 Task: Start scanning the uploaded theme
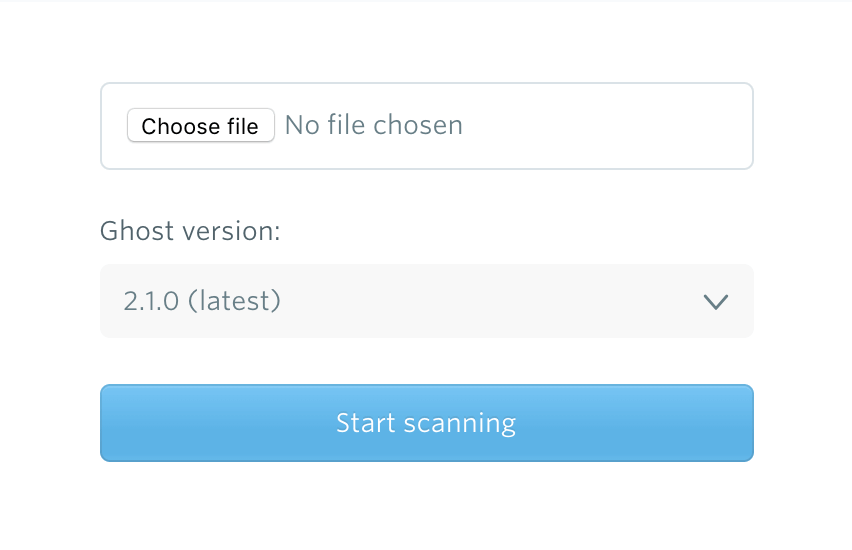point(426,423)
